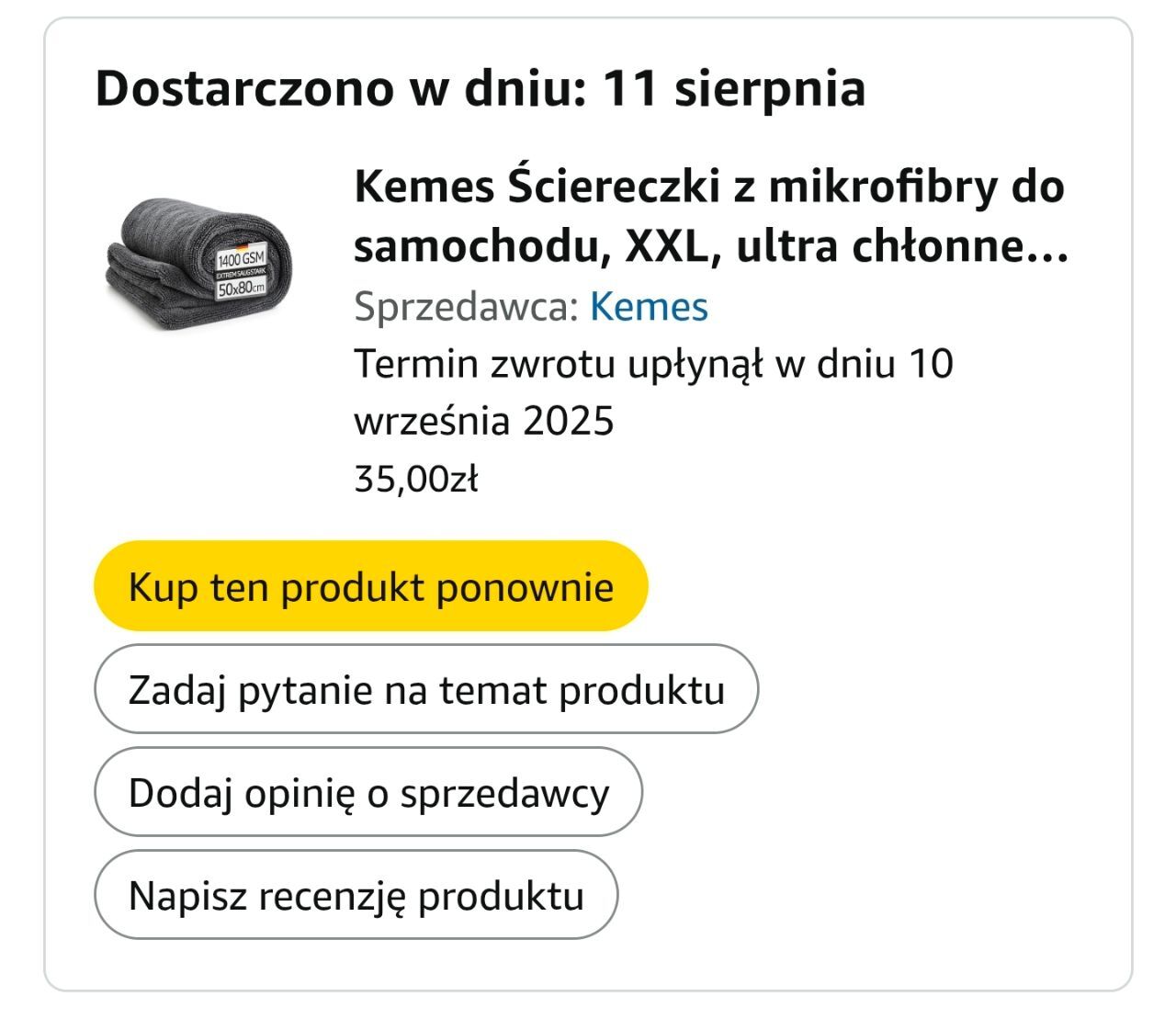The height and width of the screenshot is (1019, 1176).
Task: Click the Kup ten produkt ponownie button
Action: click(x=370, y=586)
